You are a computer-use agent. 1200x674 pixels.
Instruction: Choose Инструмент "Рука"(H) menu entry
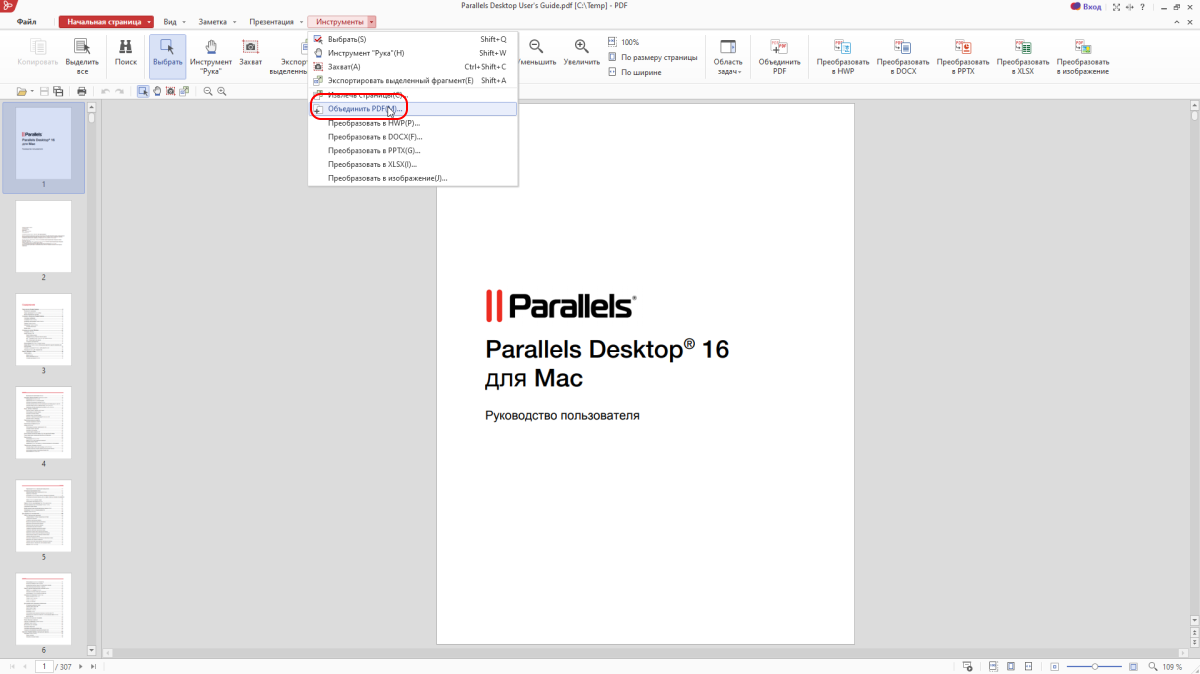413,53
